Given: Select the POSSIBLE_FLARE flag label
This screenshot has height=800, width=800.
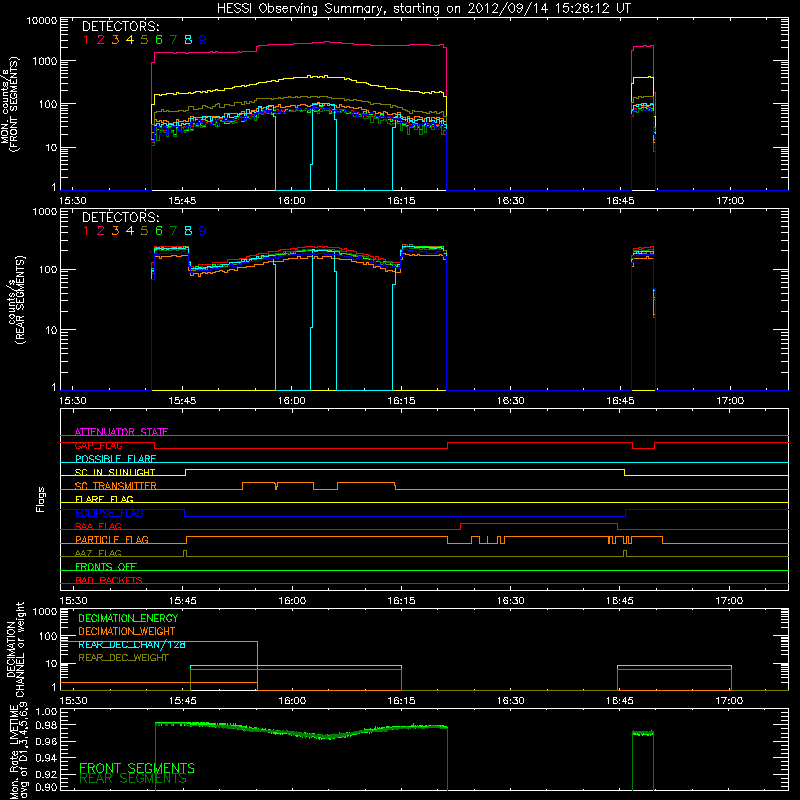Looking at the screenshot, I should point(115,459).
